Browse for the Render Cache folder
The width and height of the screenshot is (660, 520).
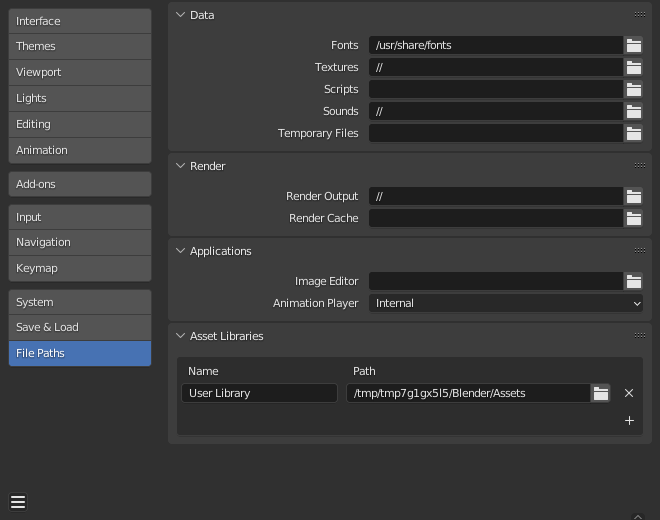coord(633,218)
